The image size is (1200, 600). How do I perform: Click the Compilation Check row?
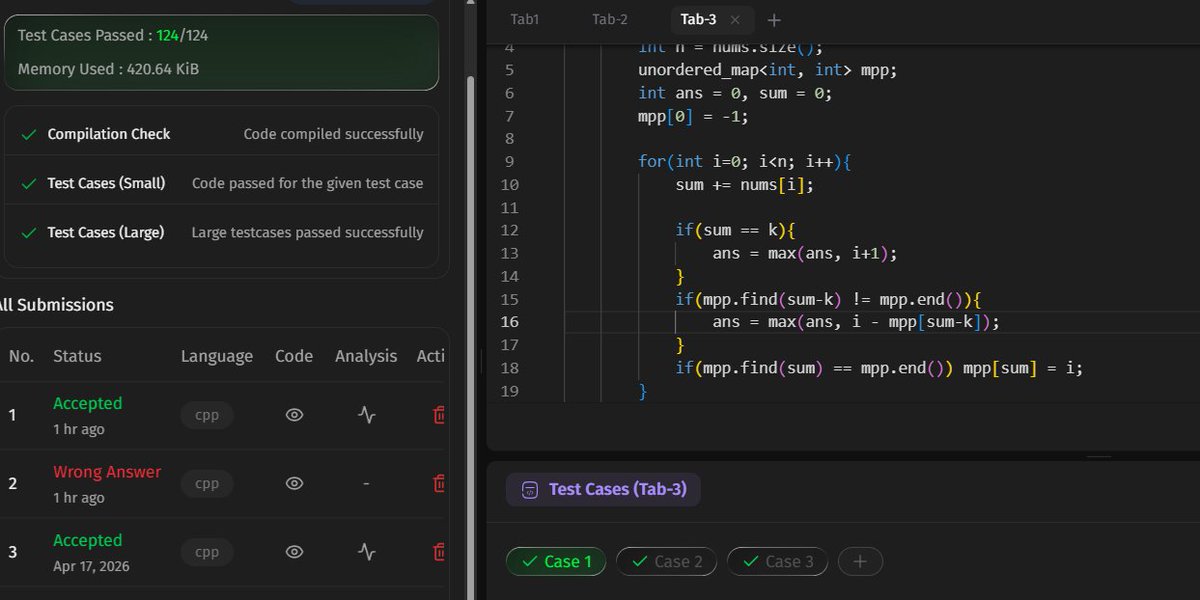(222, 134)
